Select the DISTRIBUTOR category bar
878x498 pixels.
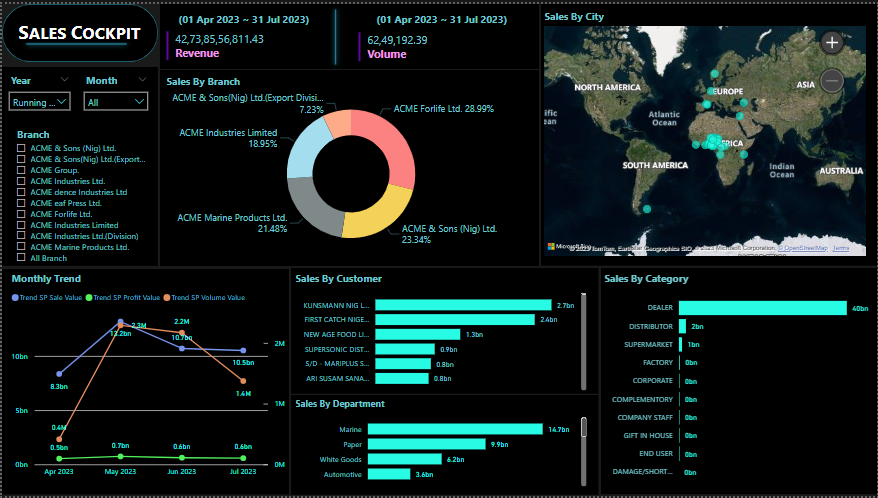(683, 326)
